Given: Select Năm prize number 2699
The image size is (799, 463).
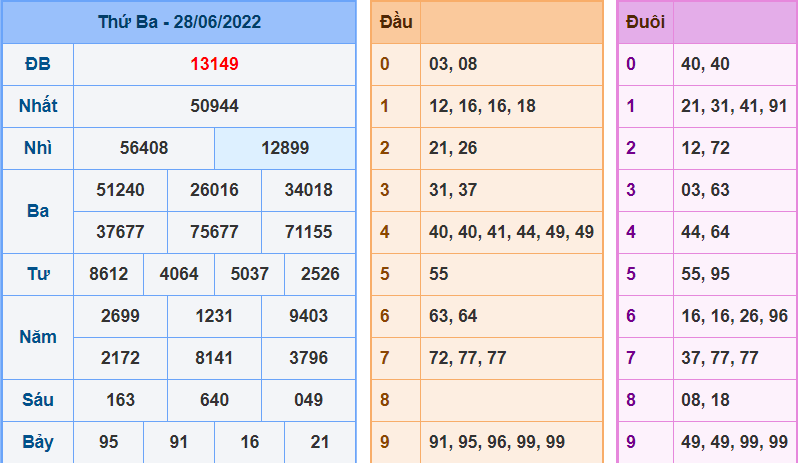Looking at the screenshot, I should (120, 316).
